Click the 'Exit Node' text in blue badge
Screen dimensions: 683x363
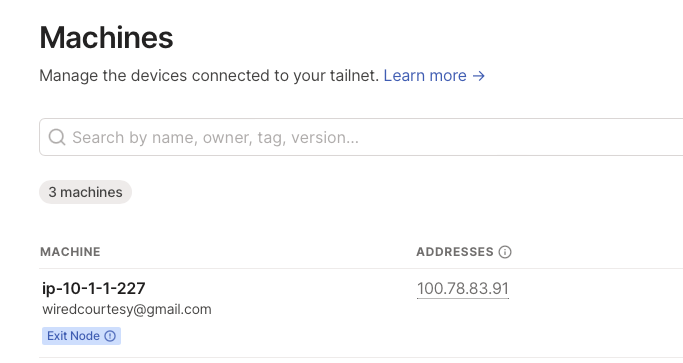[73, 336]
